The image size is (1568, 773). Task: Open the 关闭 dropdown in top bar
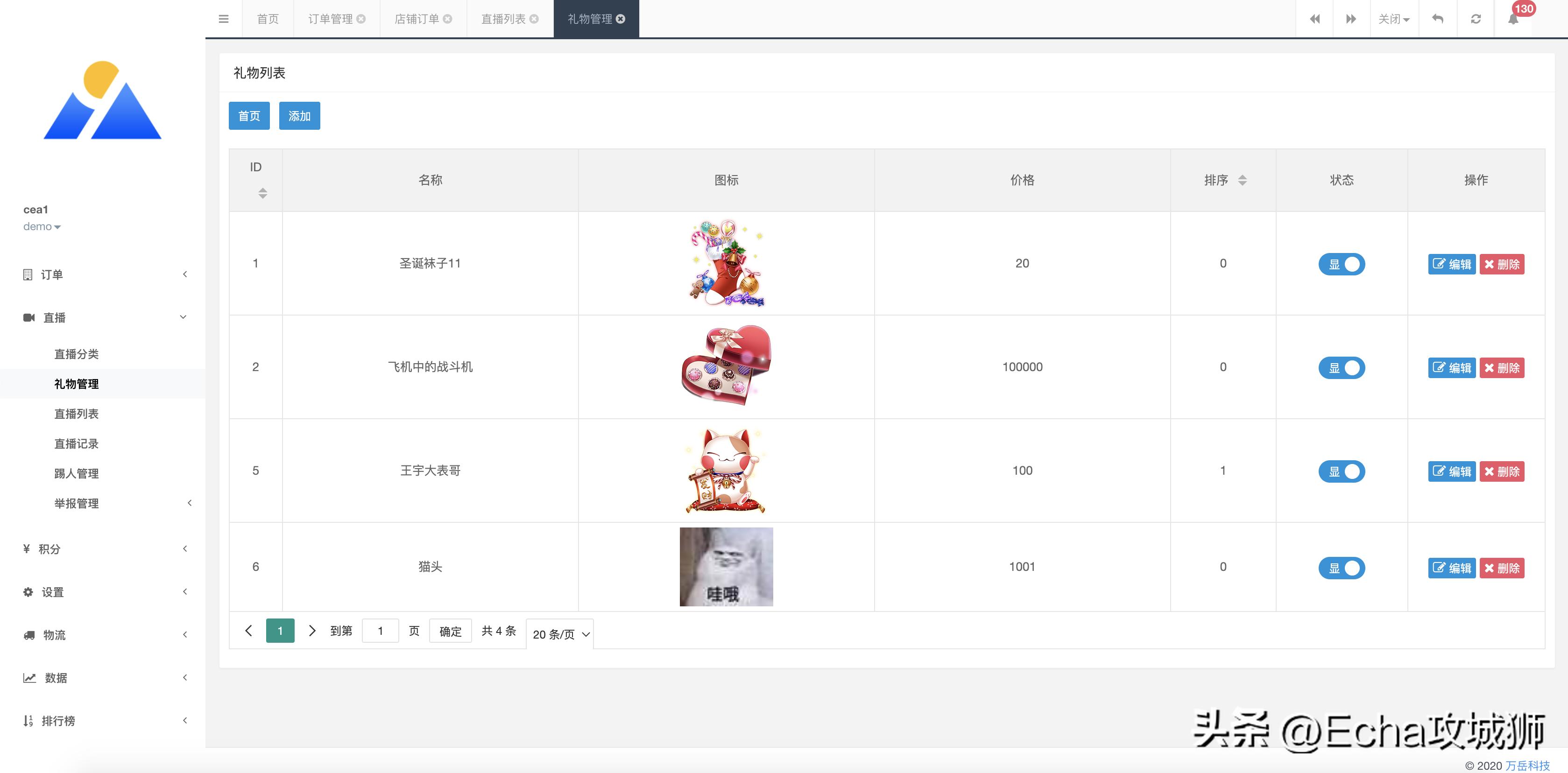(x=1394, y=18)
